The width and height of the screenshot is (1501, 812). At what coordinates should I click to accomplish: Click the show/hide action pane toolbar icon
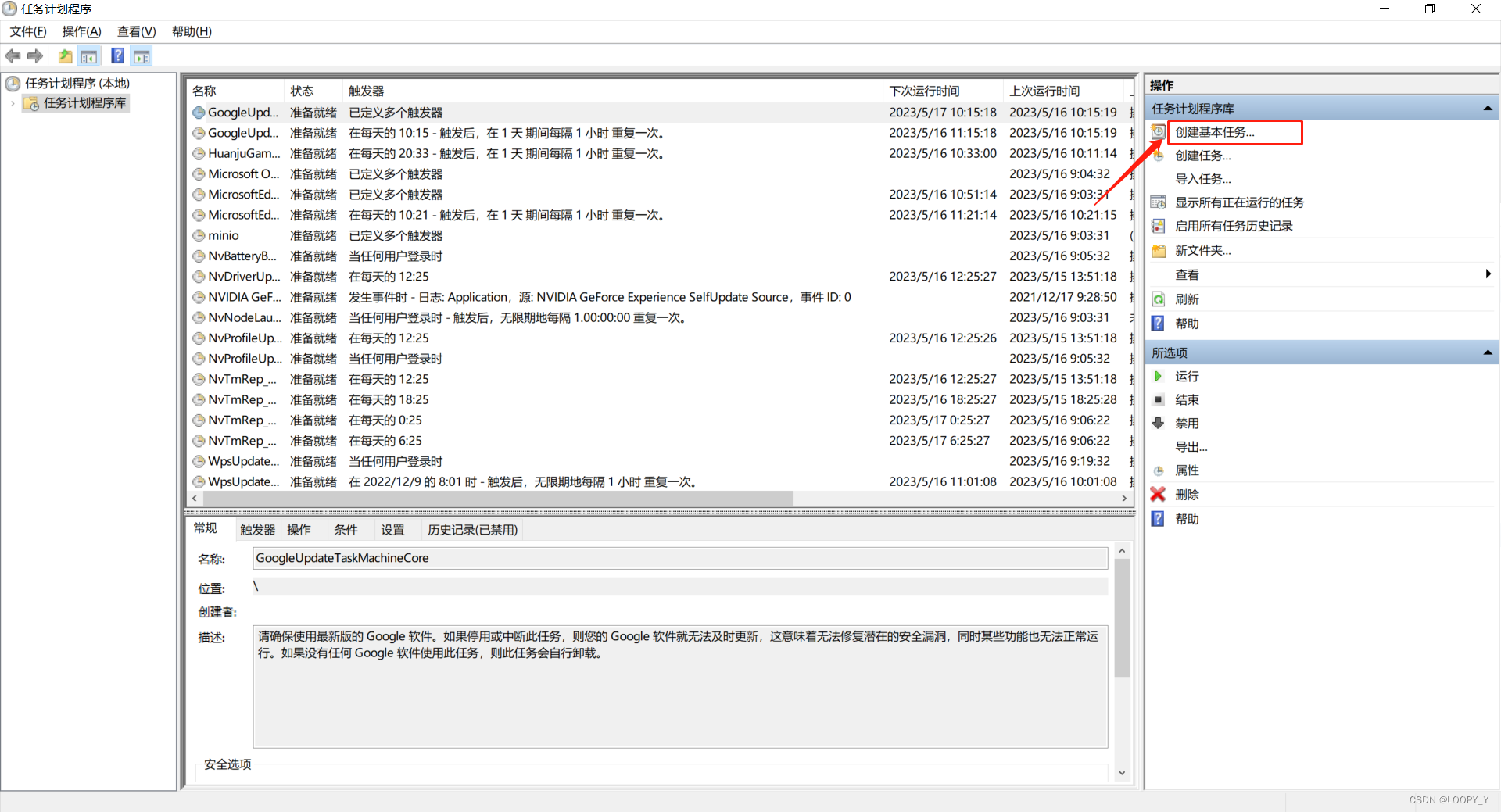pos(142,56)
